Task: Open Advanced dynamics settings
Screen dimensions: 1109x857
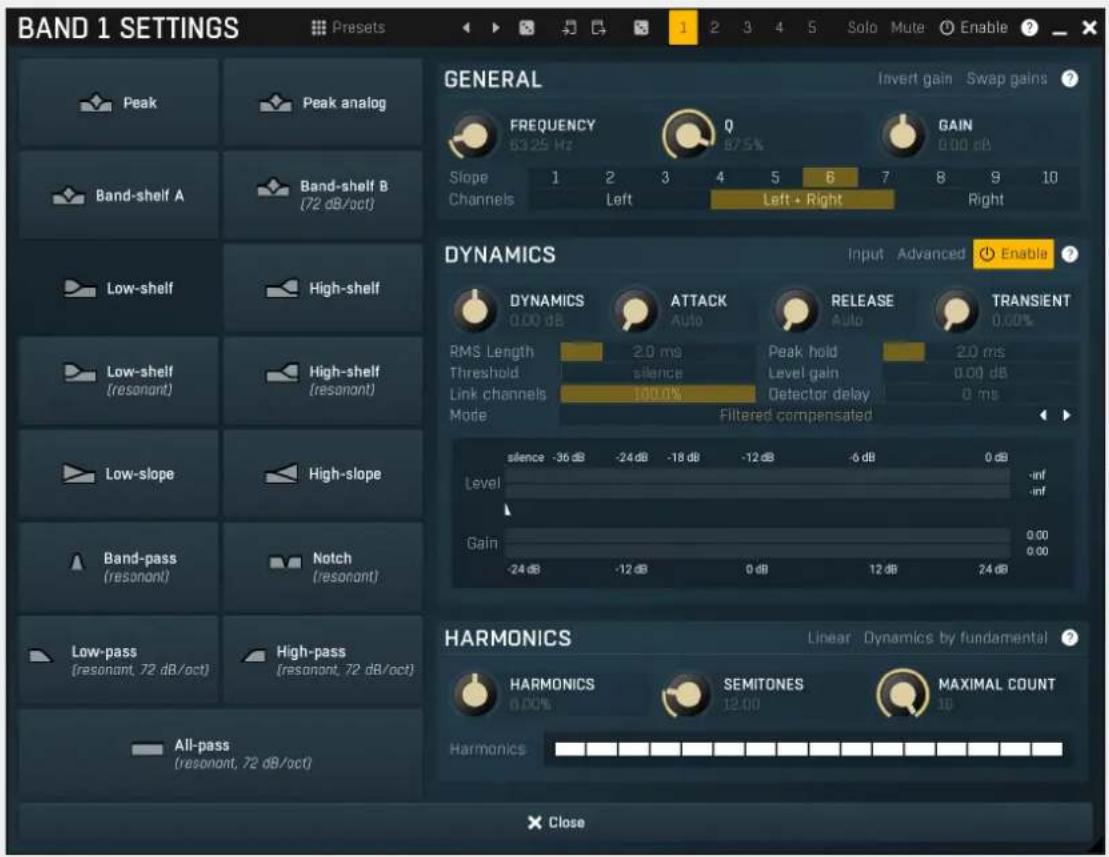Action: [931, 254]
